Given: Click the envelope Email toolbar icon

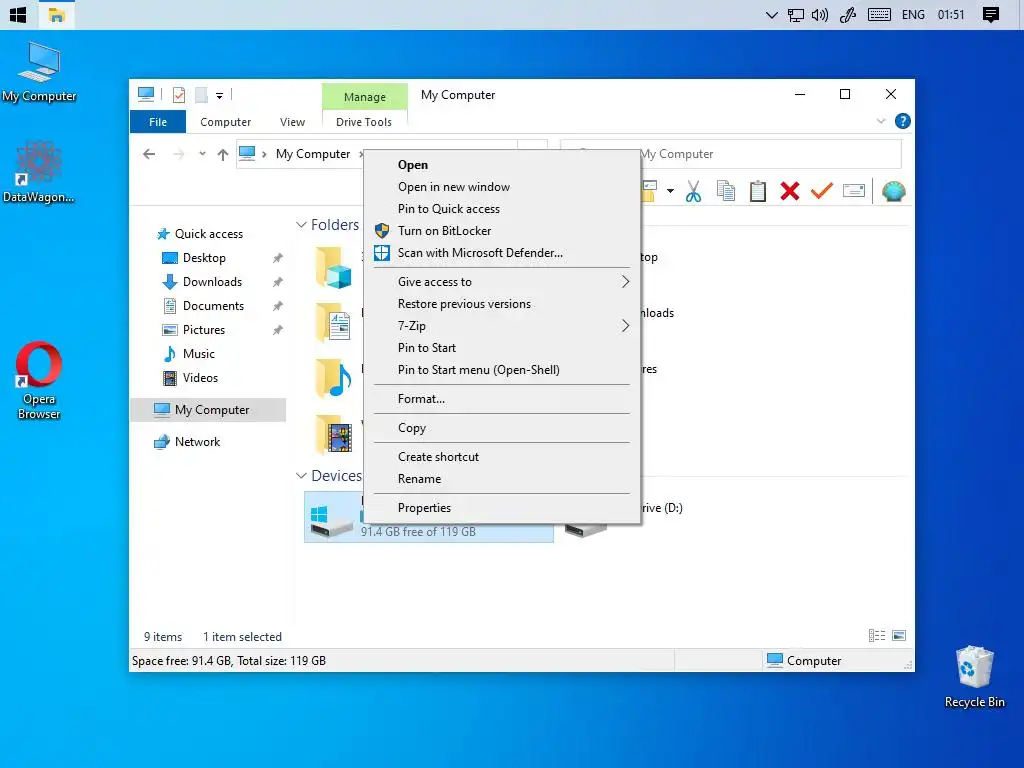Looking at the screenshot, I should (854, 191).
